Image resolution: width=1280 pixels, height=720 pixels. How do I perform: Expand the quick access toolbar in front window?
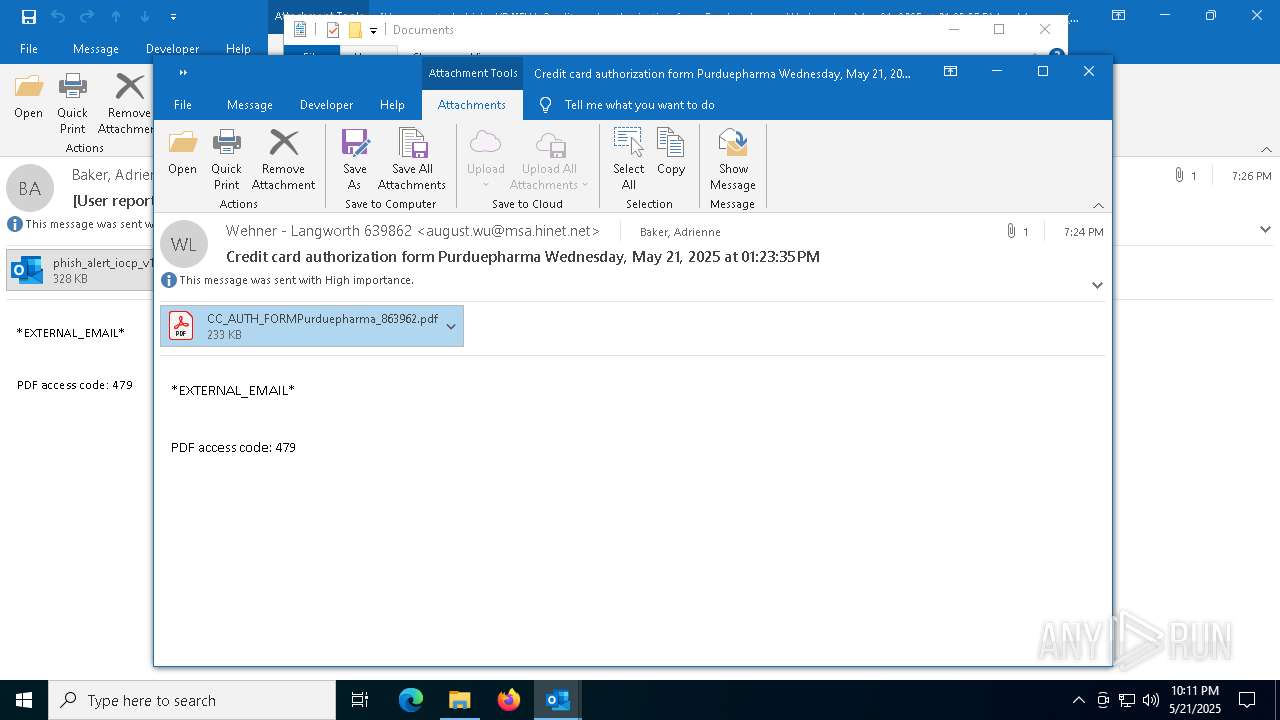click(x=183, y=72)
